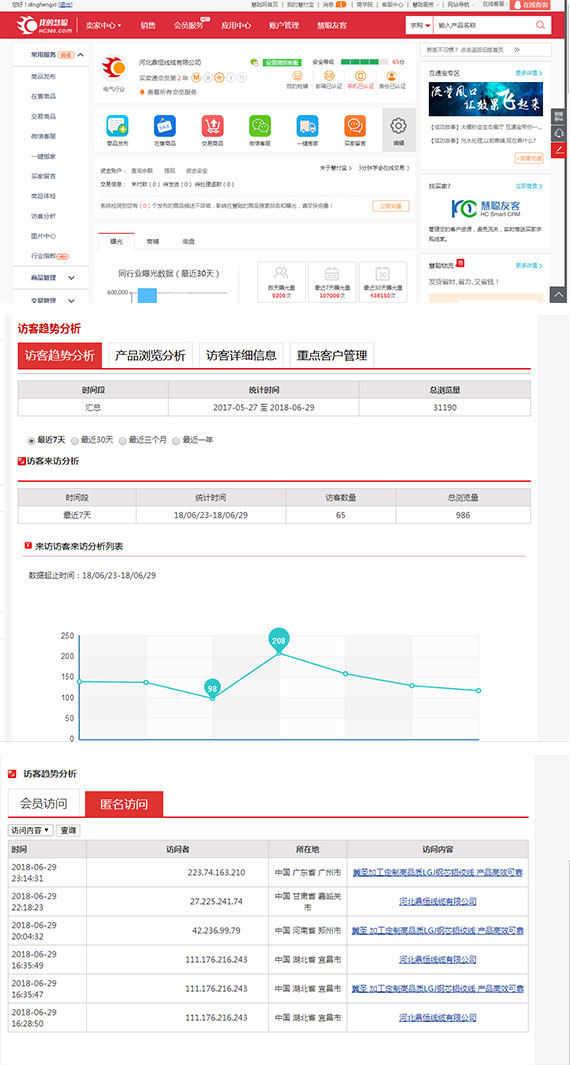The image size is (570, 1065).
Task: Click the green 微信客服 WeChat icon
Action: (x=260, y=126)
